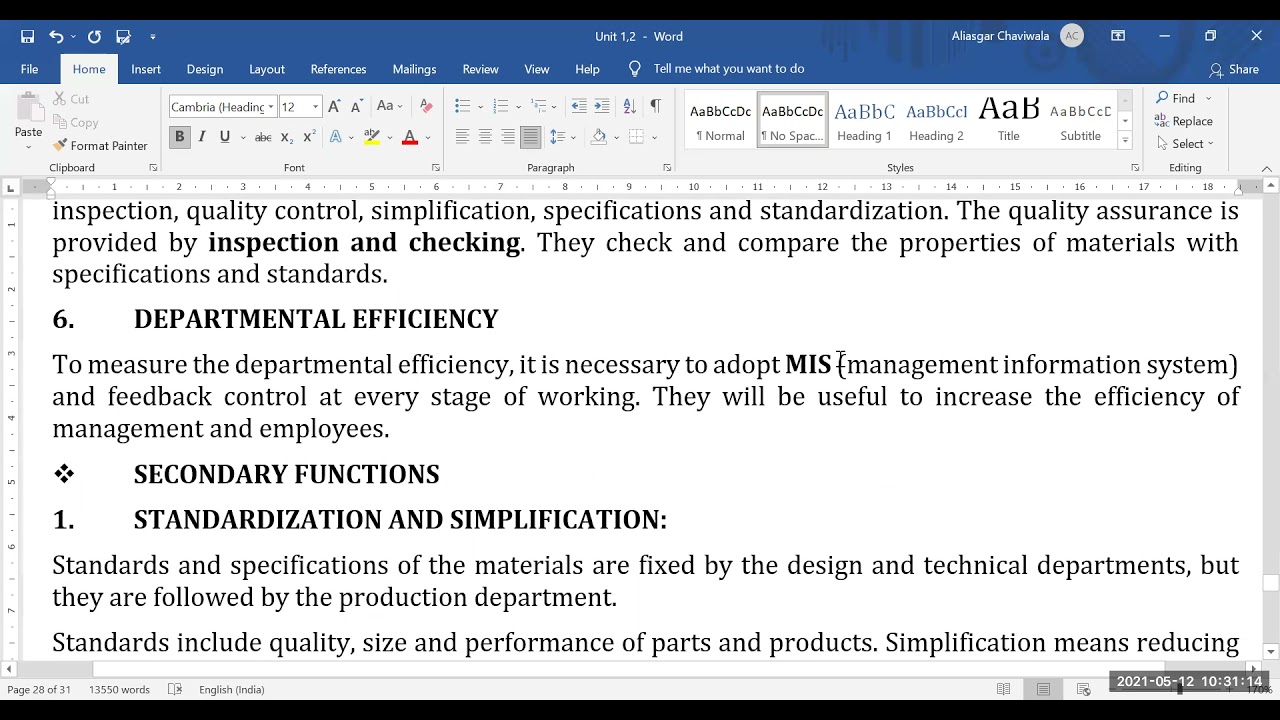Switch to the Insert tab
Image resolution: width=1280 pixels, height=720 pixels.
(146, 69)
